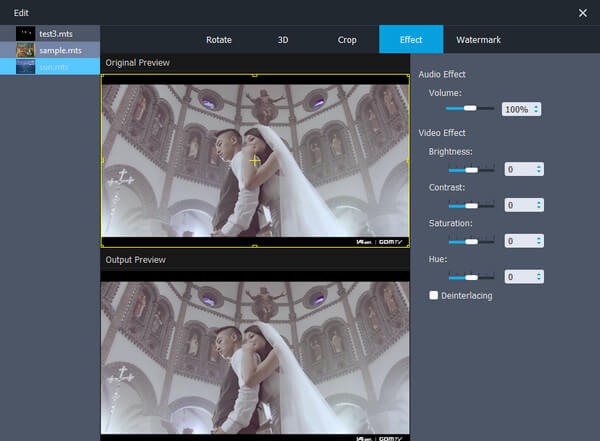The image size is (600, 441).
Task: Select the Effect tab
Action: 411,39
